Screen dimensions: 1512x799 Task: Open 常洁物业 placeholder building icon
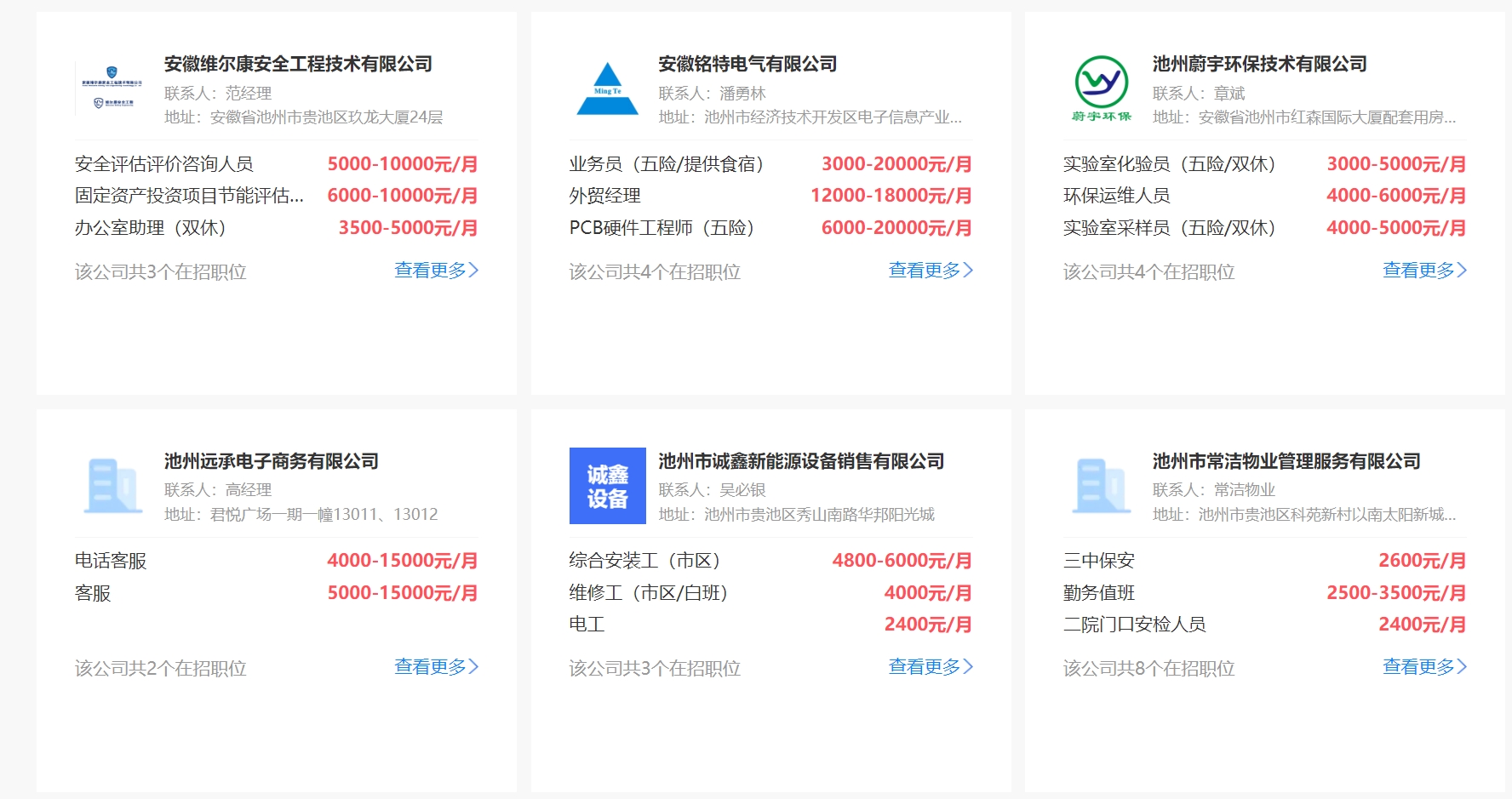point(1102,486)
